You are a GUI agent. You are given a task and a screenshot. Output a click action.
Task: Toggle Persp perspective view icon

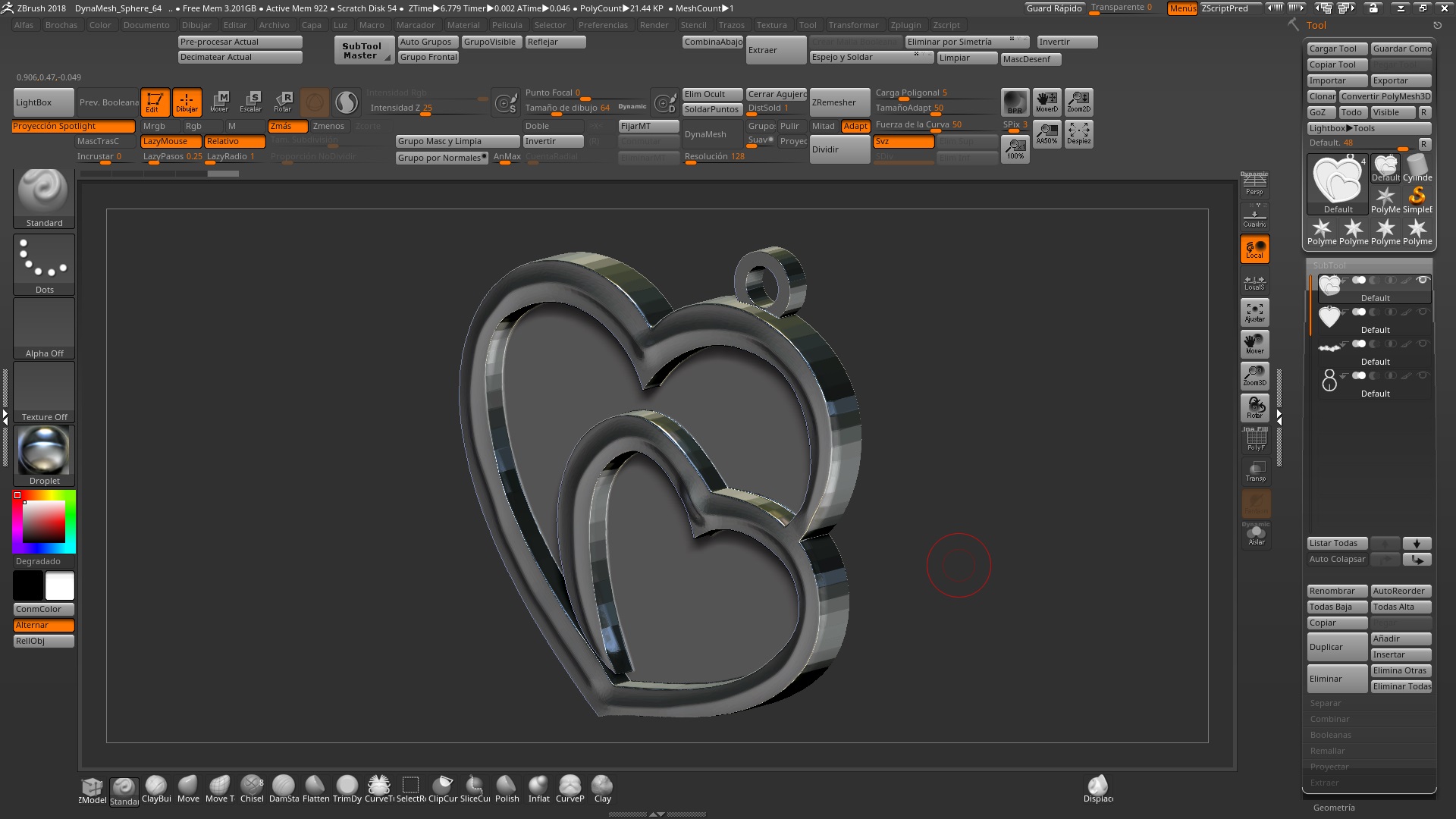(x=1254, y=184)
